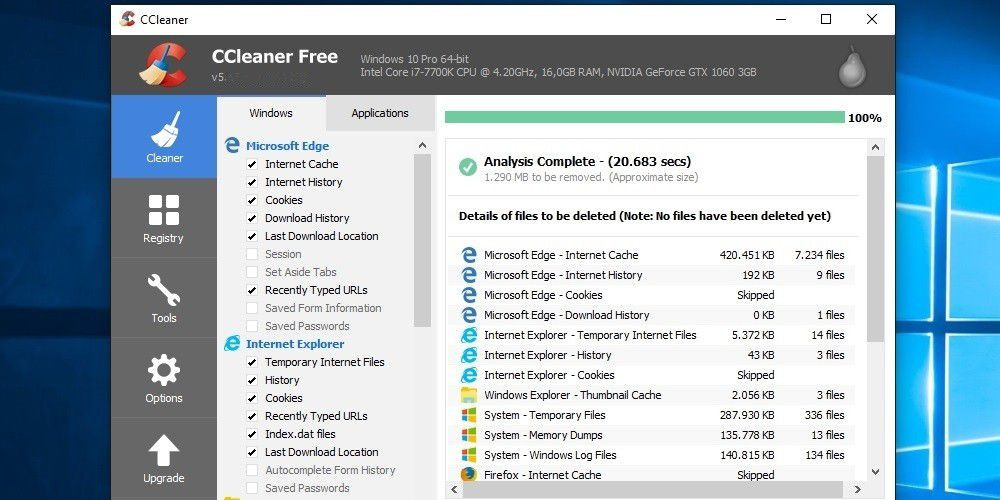Enable the Saved Form Information checkbox
1000x500 pixels.
click(252, 309)
